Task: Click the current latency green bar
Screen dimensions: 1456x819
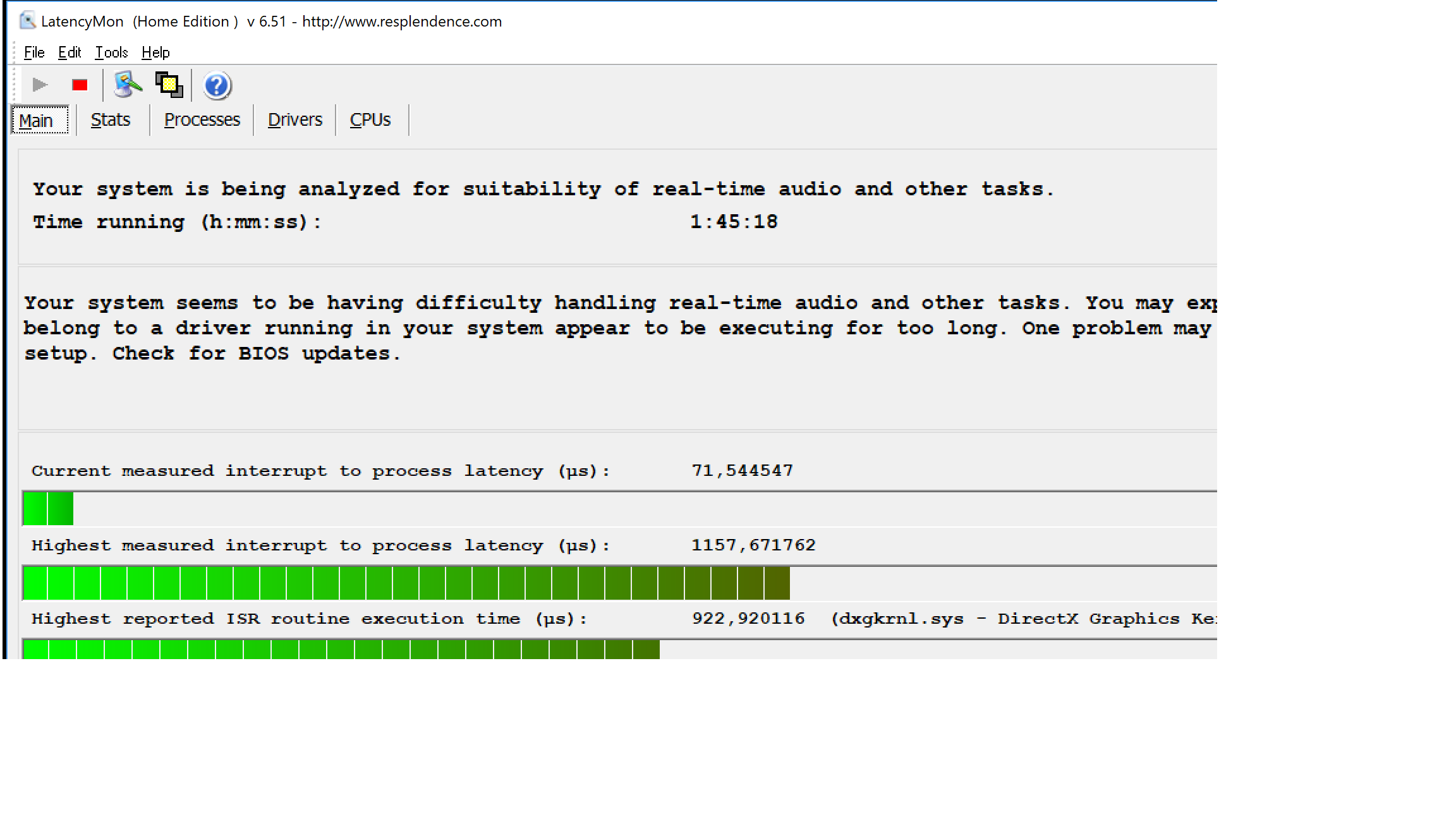Action: click(48, 509)
